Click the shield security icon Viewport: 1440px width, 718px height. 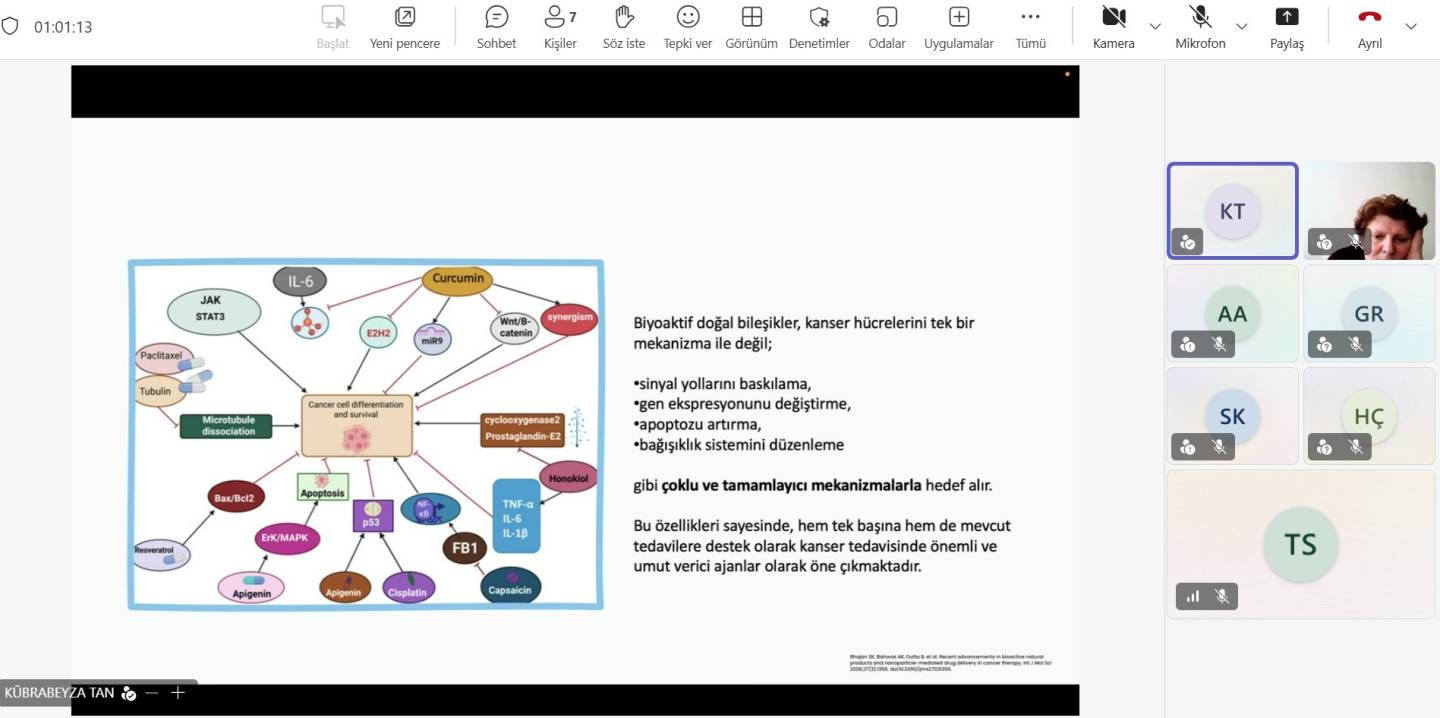[10, 26]
